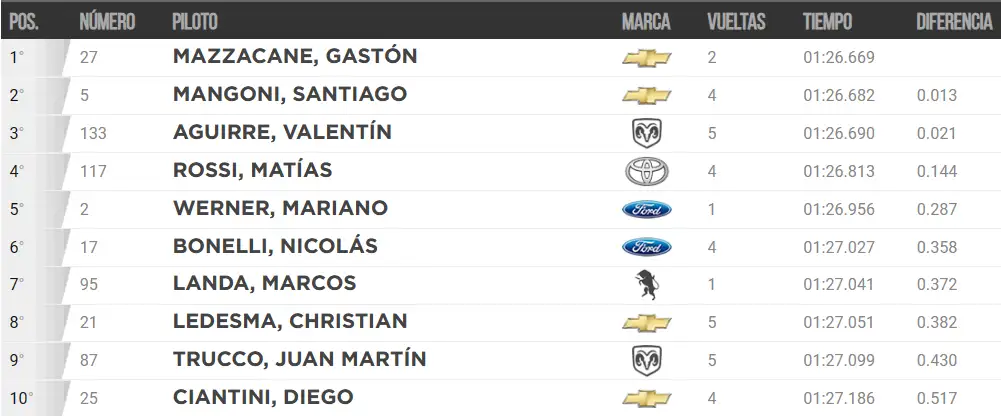
Task: Click the Ram logo for Trucco
Action: pos(647,360)
